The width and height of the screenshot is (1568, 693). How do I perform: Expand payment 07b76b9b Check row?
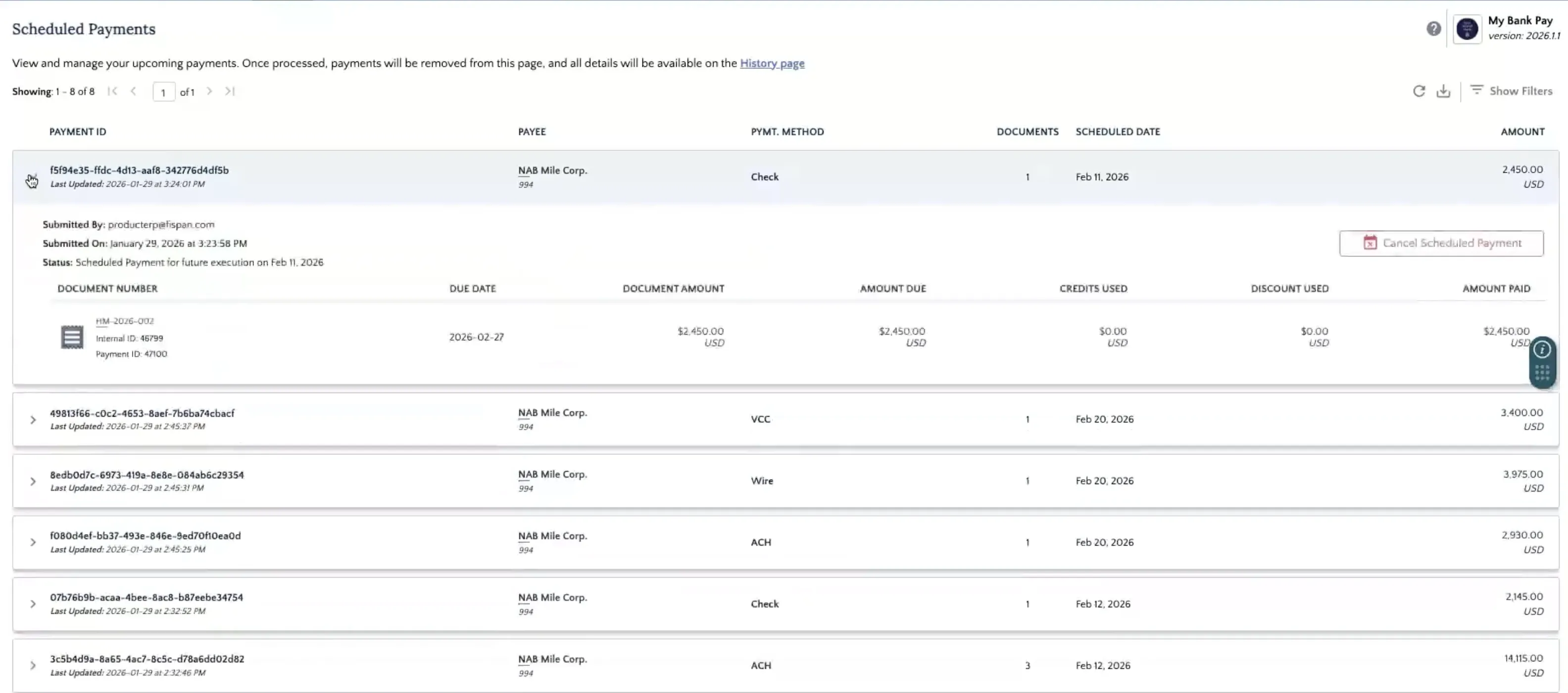click(x=33, y=604)
